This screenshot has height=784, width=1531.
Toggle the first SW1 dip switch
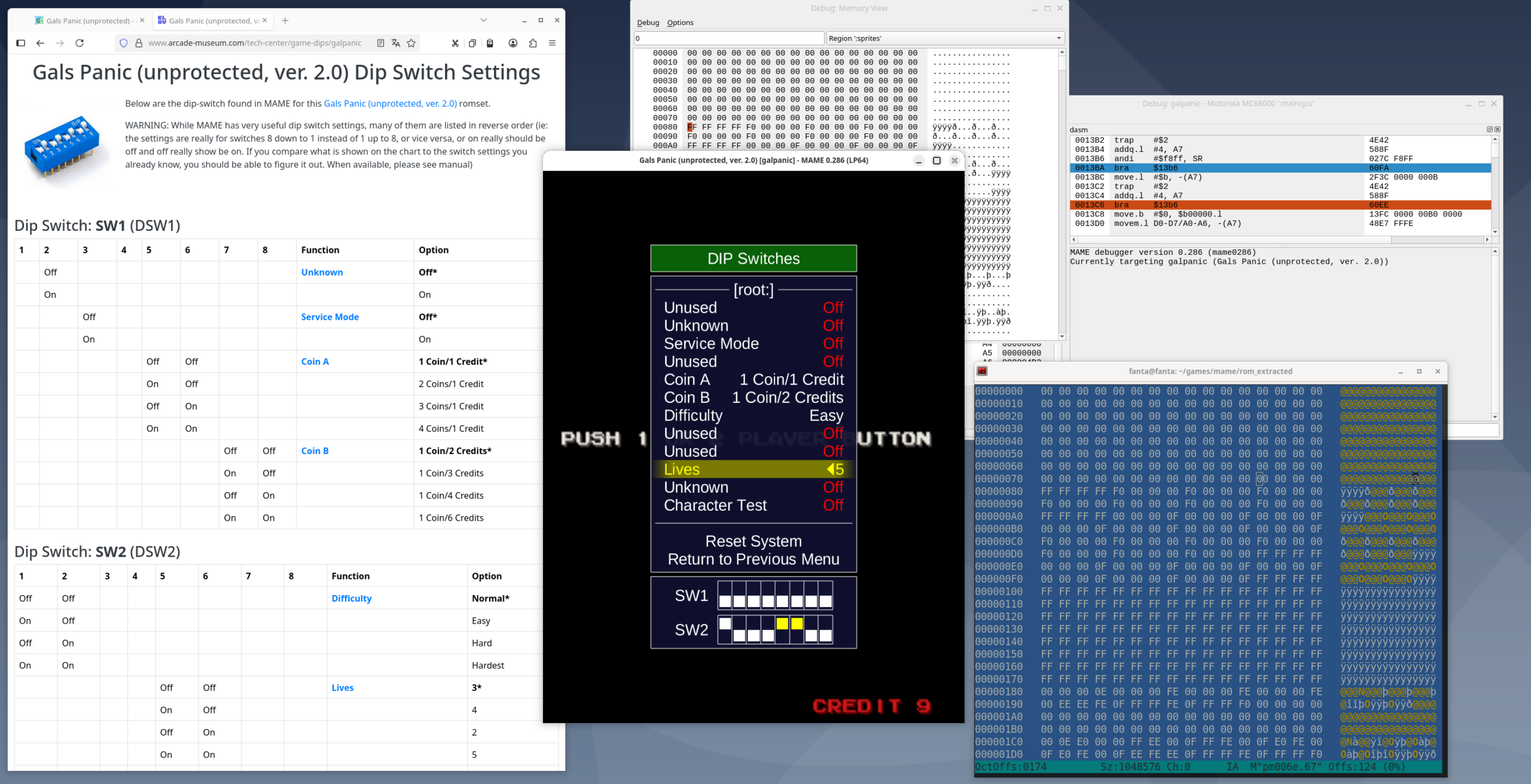click(725, 596)
